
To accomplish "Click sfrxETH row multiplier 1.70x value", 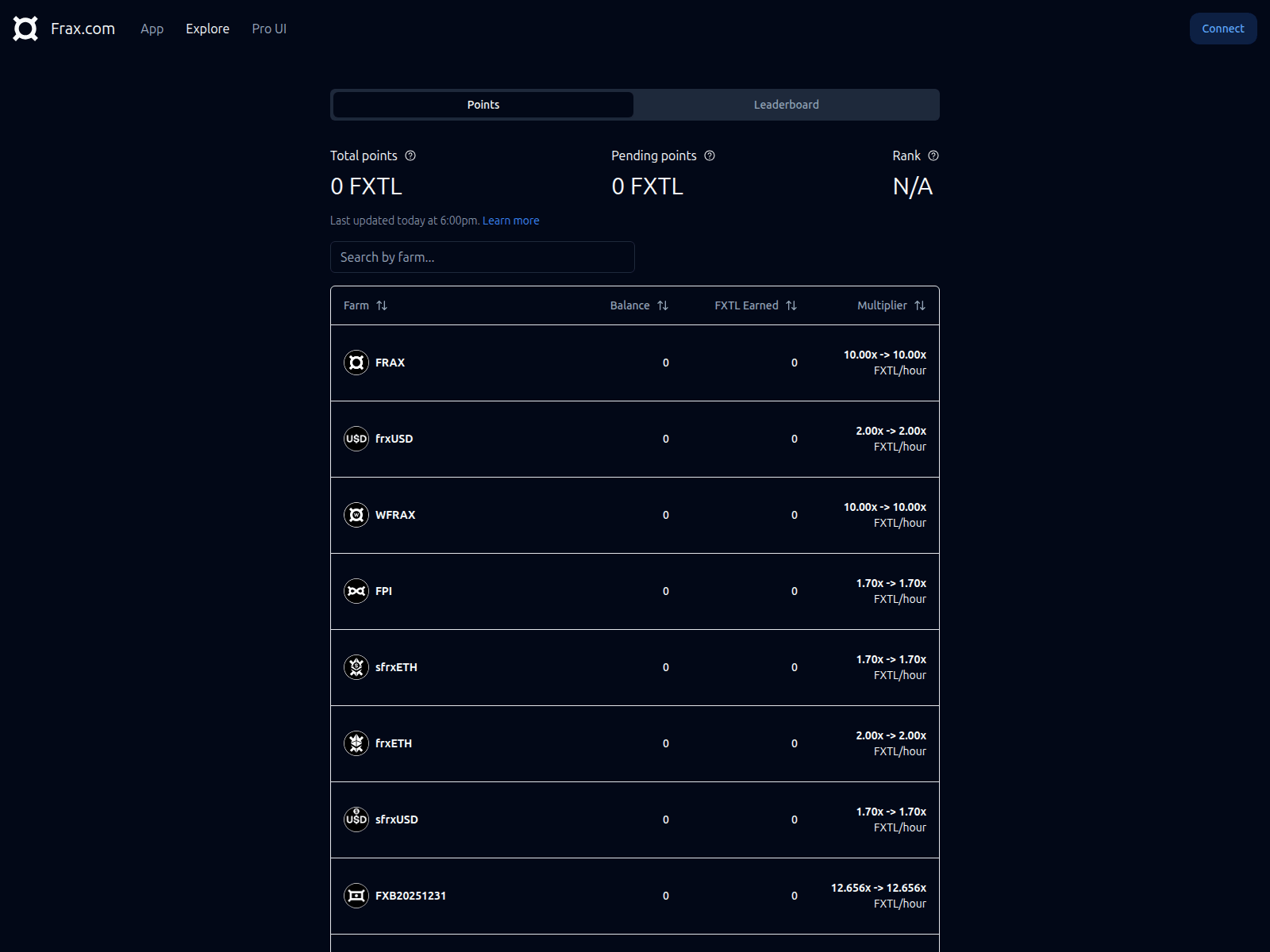I will (891, 659).
